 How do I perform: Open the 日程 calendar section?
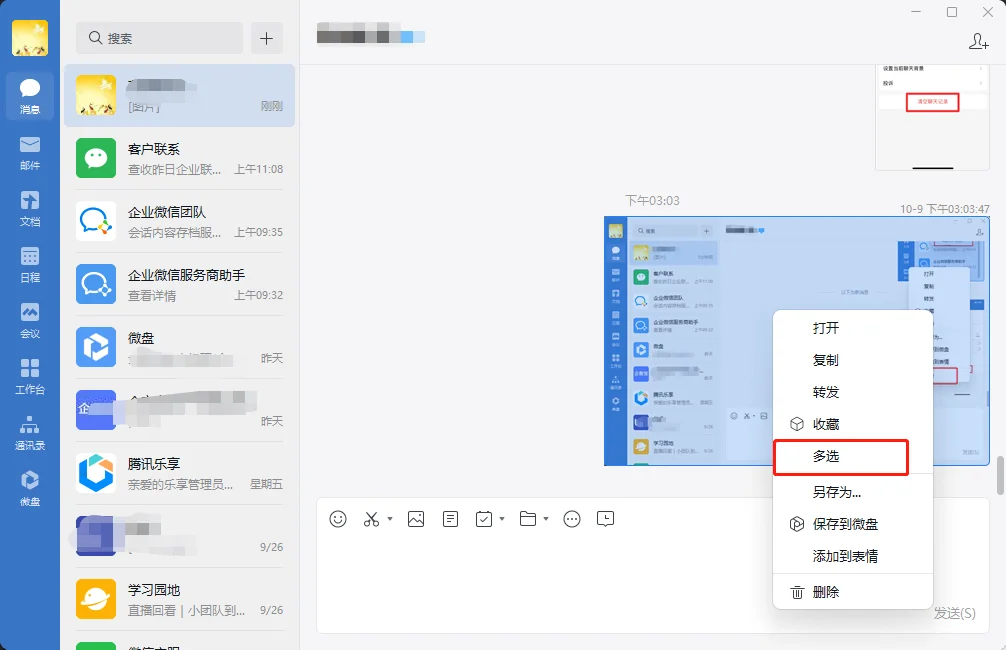[30, 265]
